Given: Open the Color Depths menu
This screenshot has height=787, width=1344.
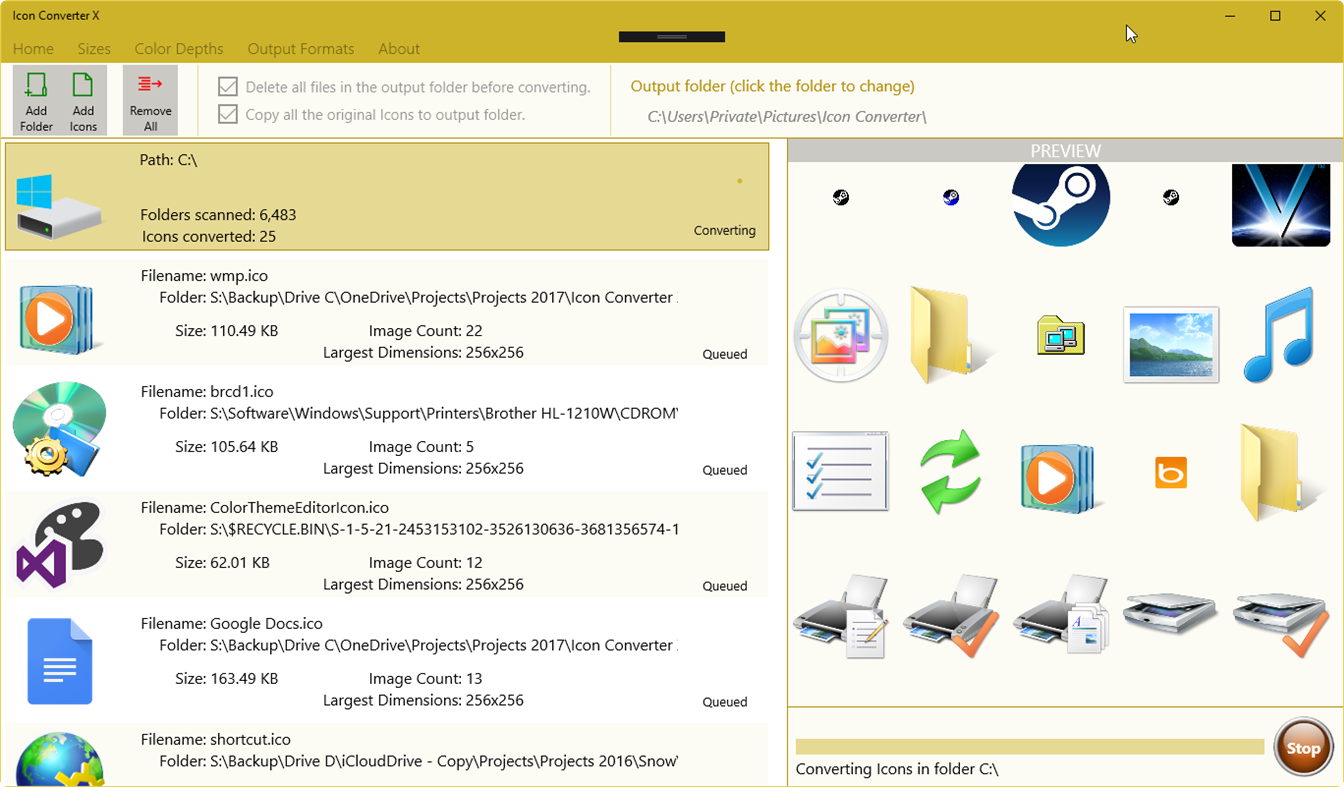Looking at the screenshot, I should (x=179, y=48).
